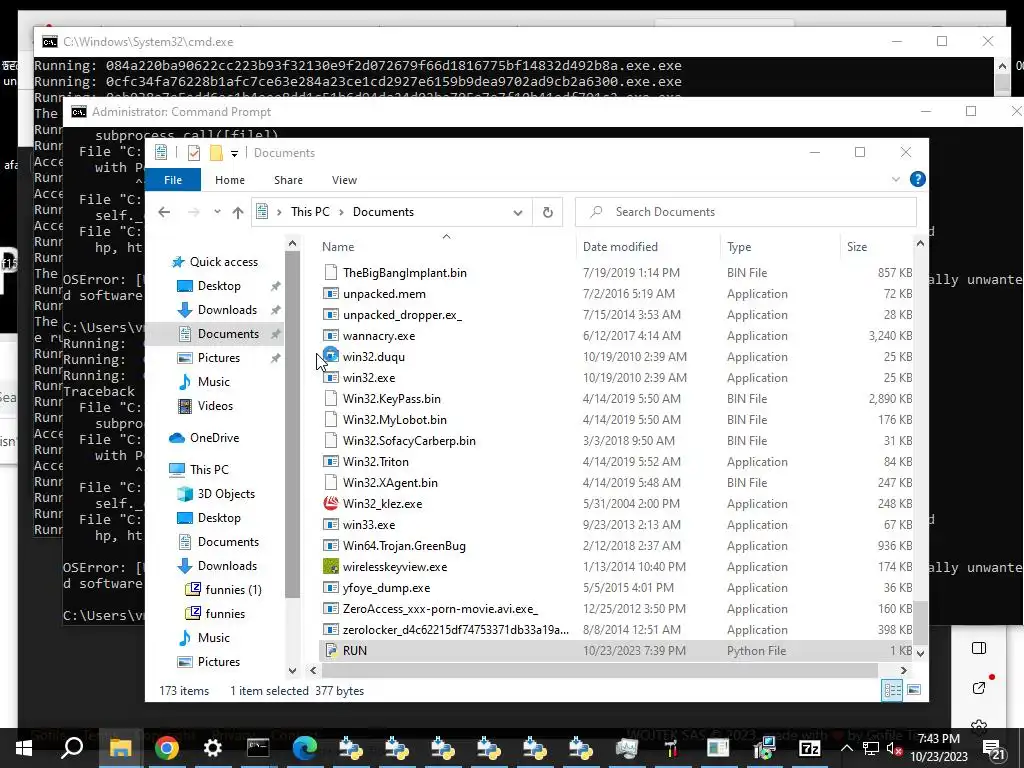The height and width of the screenshot is (768, 1024).
Task: Open the Quick Access Toolbar customize dropdown
Action: (234, 153)
